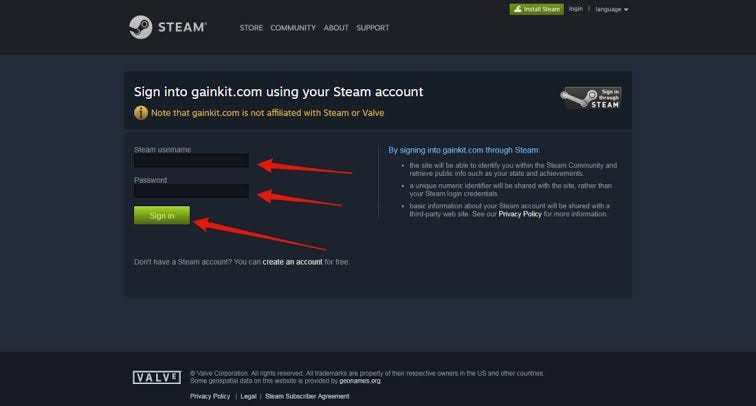Open the footer Legal link

click(248, 396)
